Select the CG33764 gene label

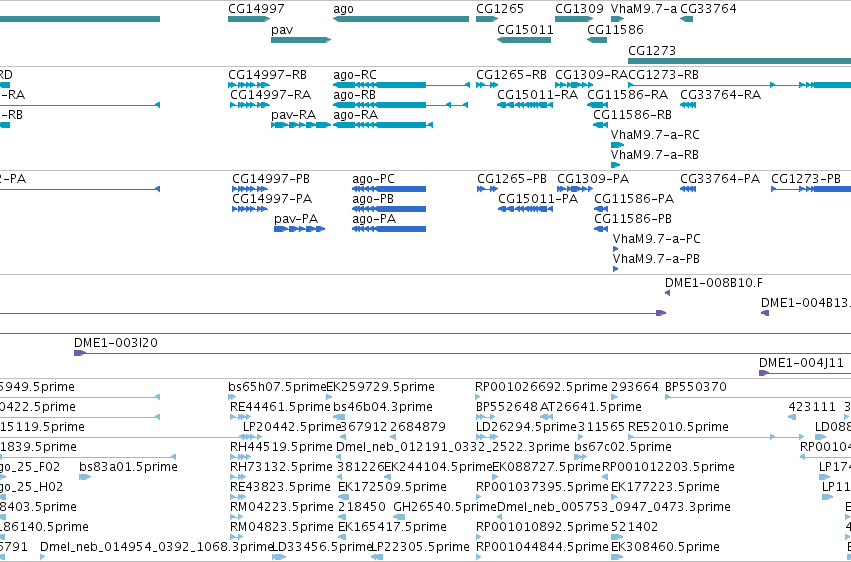(x=708, y=9)
